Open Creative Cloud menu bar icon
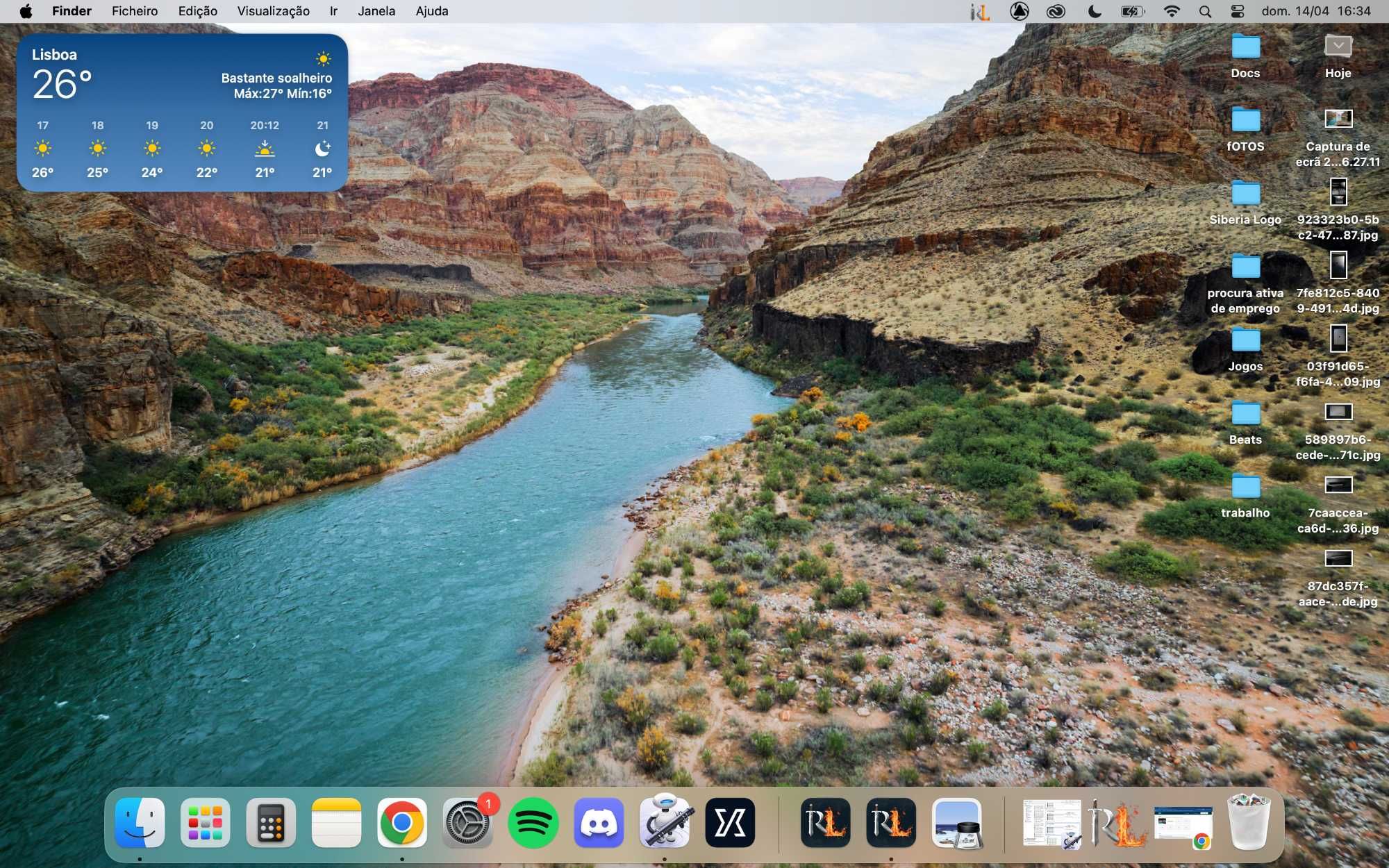This screenshot has height=868, width=1389. [x=1056, y=11]
